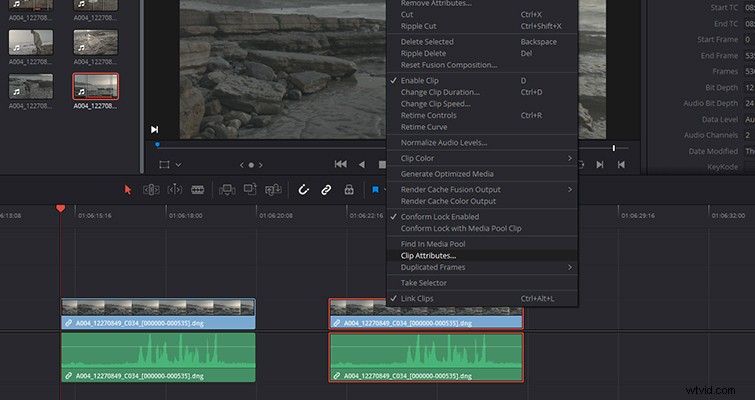Choose Generate Optimized Media
The height and width of the screenshot is (400, 755).
click(482, 174)
